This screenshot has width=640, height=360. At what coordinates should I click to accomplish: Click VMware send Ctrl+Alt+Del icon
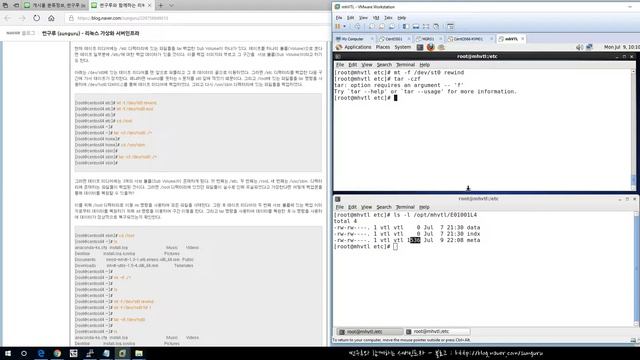point(357,27)
